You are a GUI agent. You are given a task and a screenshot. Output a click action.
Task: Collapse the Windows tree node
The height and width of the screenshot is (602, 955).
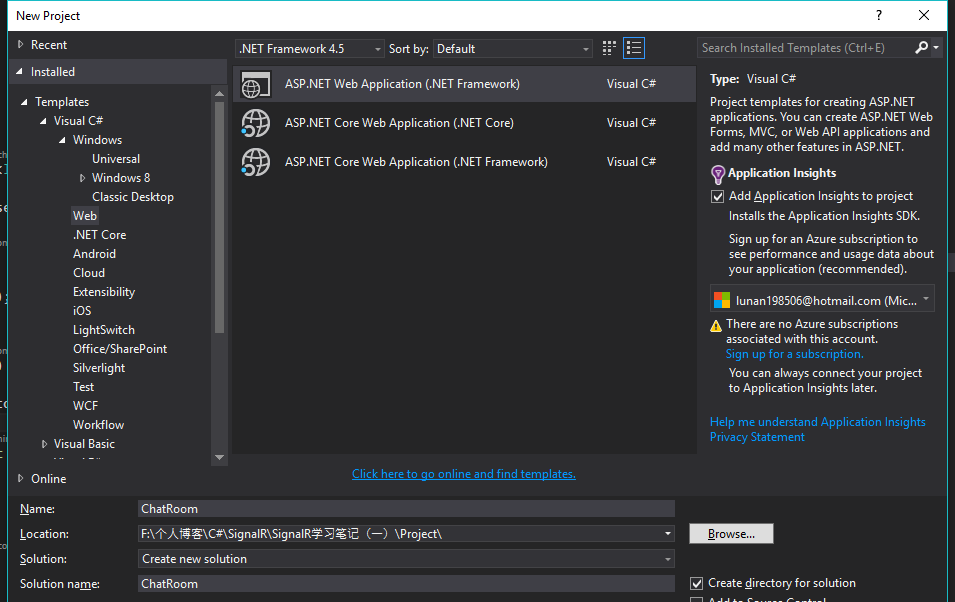coord(62,140)
